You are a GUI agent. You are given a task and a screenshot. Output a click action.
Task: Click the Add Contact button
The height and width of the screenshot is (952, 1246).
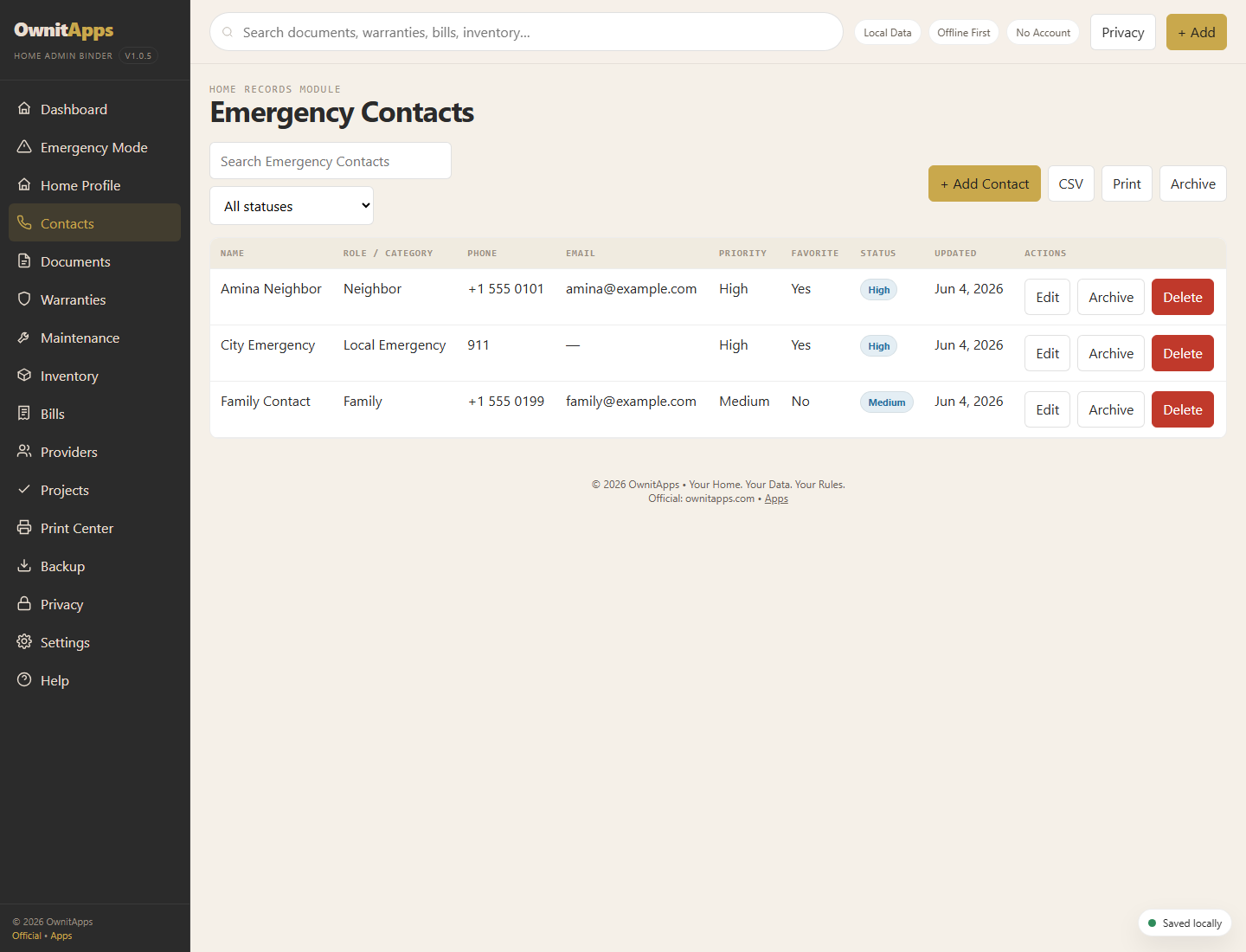pos(985,183)
